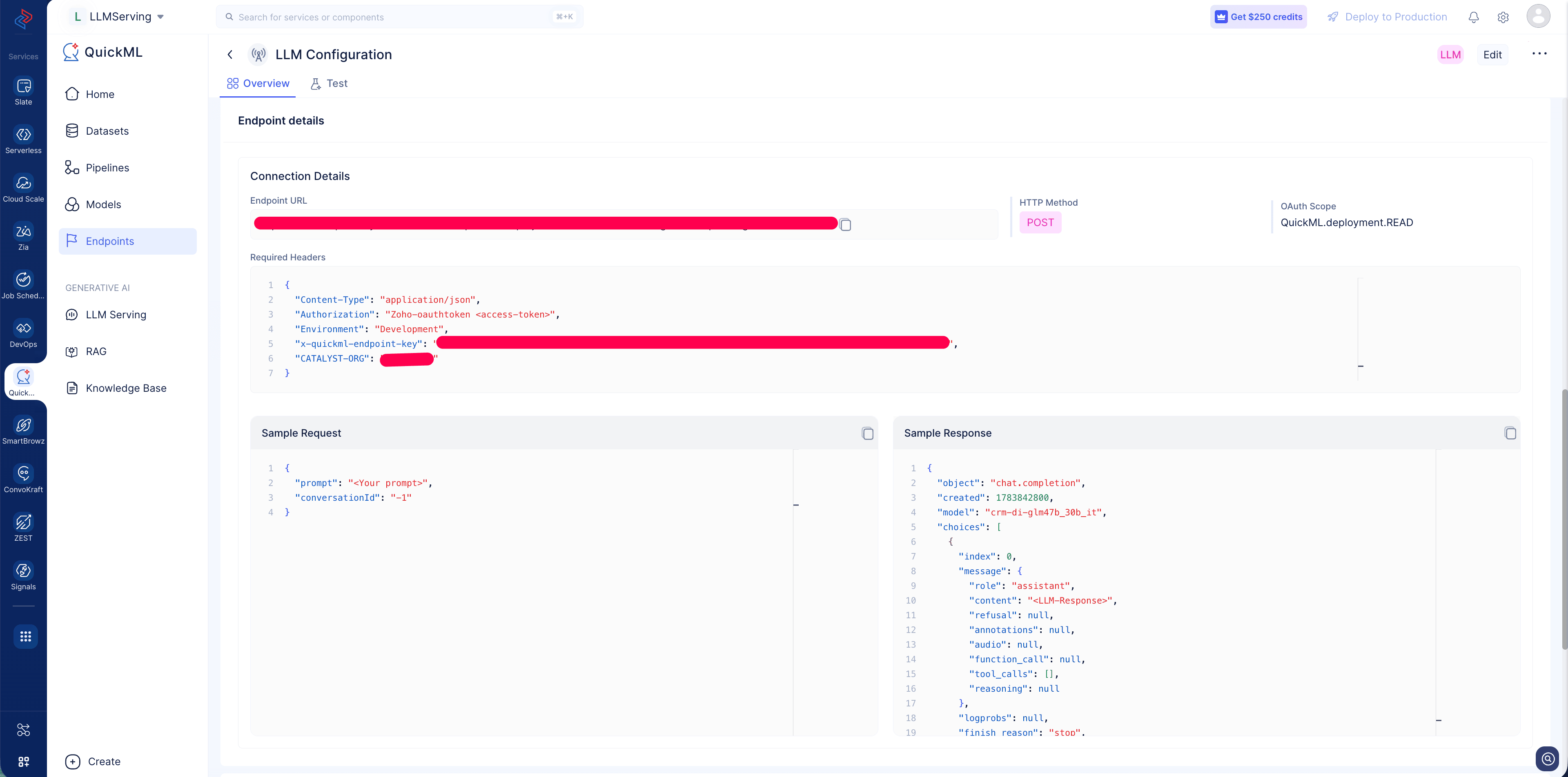This screenshot has height=777, width=1568.
Task: Click the created timestamp 1783842800
Action: [1022, 498]
